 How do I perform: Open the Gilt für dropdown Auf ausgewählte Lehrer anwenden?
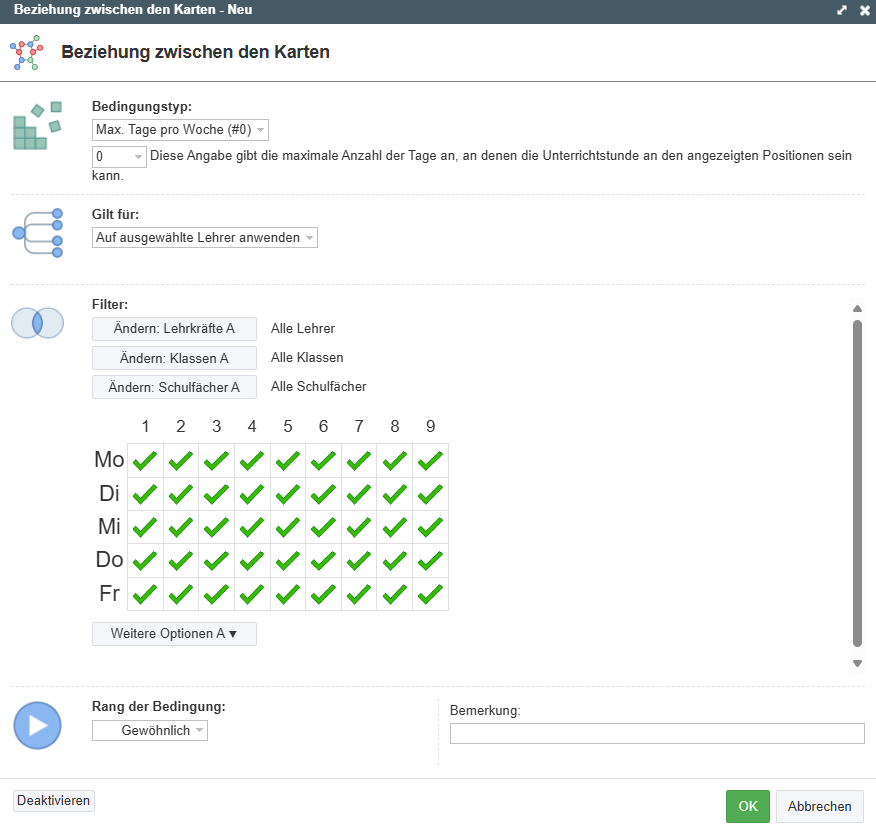click(x=204, y=237)
